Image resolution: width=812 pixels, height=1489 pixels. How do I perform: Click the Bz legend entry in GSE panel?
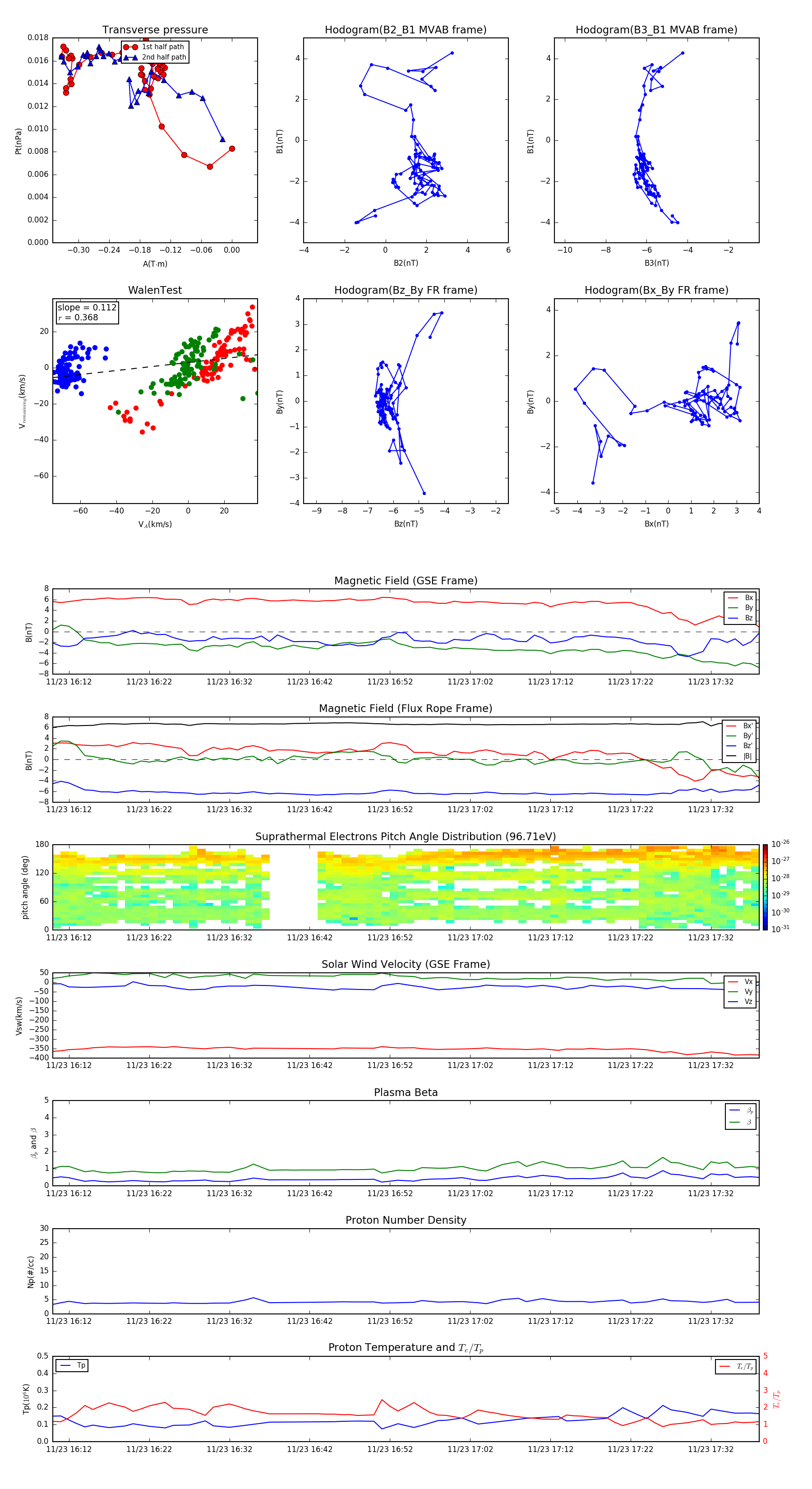[x=740, y=618]
